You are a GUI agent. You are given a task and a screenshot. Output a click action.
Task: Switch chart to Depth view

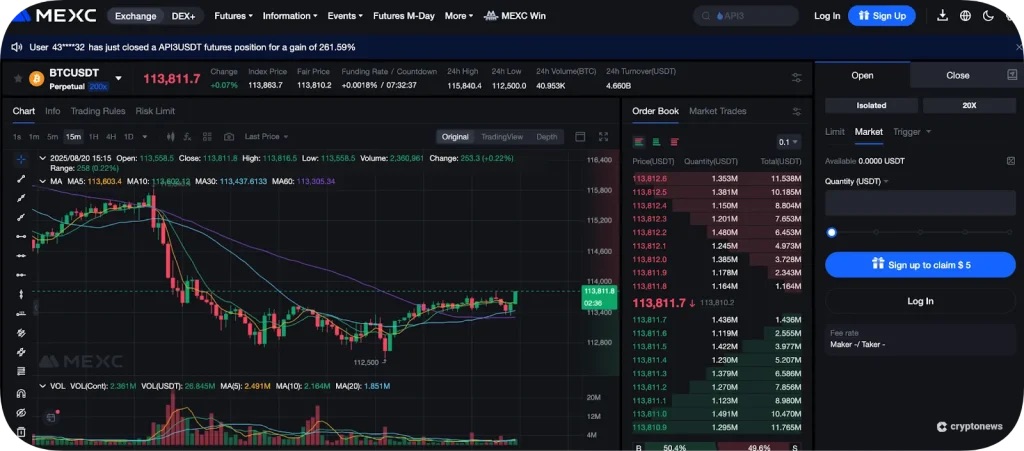(547, 136)
